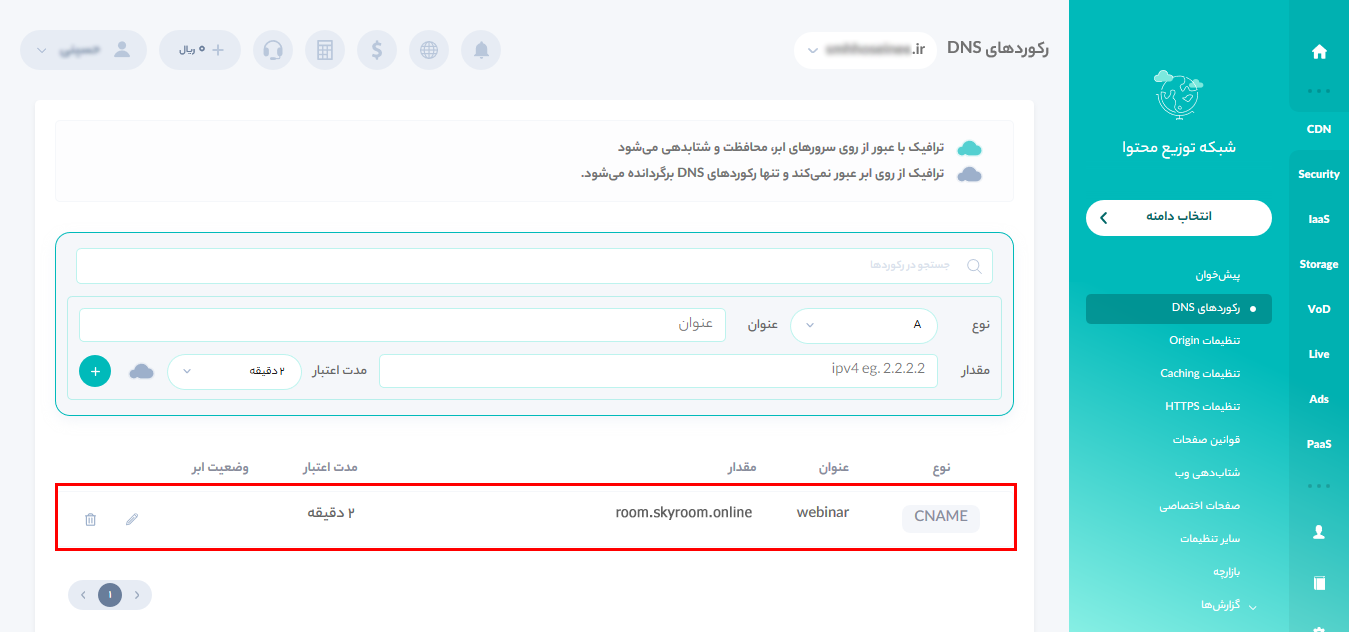Open the dollar billing icon
Screen dimensions: 1349x632
[377, 50]
